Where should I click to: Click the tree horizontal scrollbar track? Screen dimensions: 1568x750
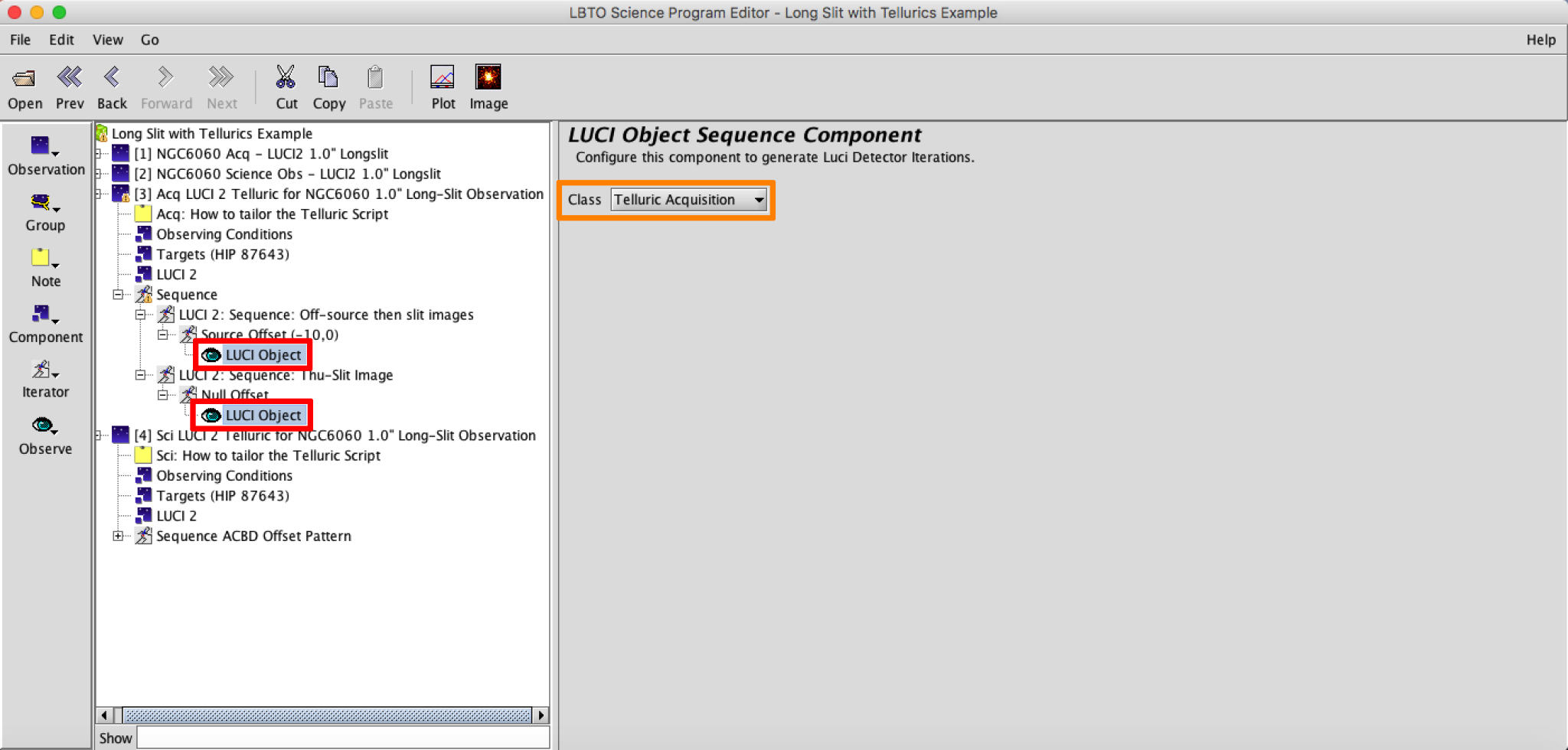coord(327,716)
